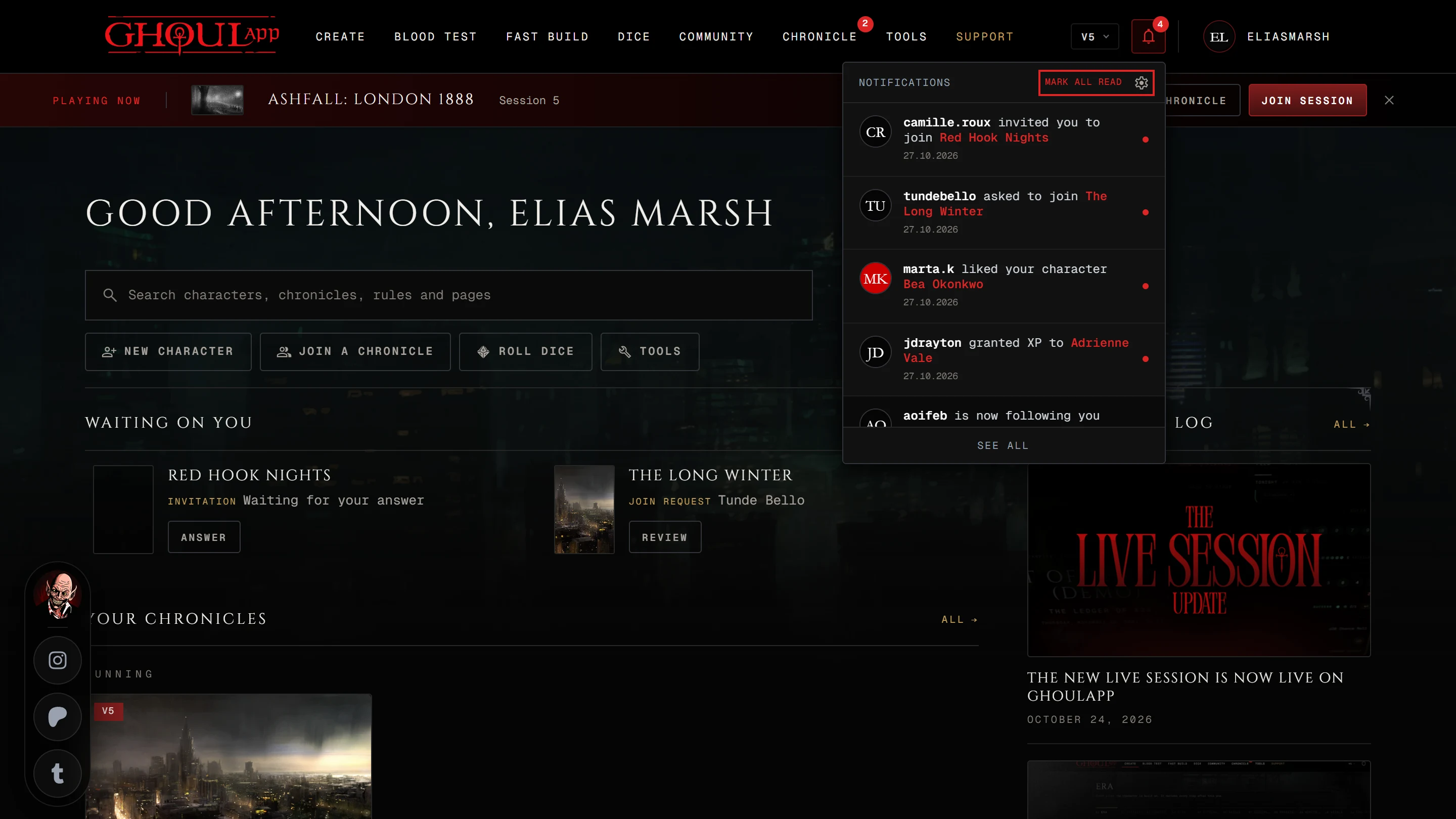1456x819 pixels.
Task: Open the V5 version dropdown
Action: [x=1094, y=37]
